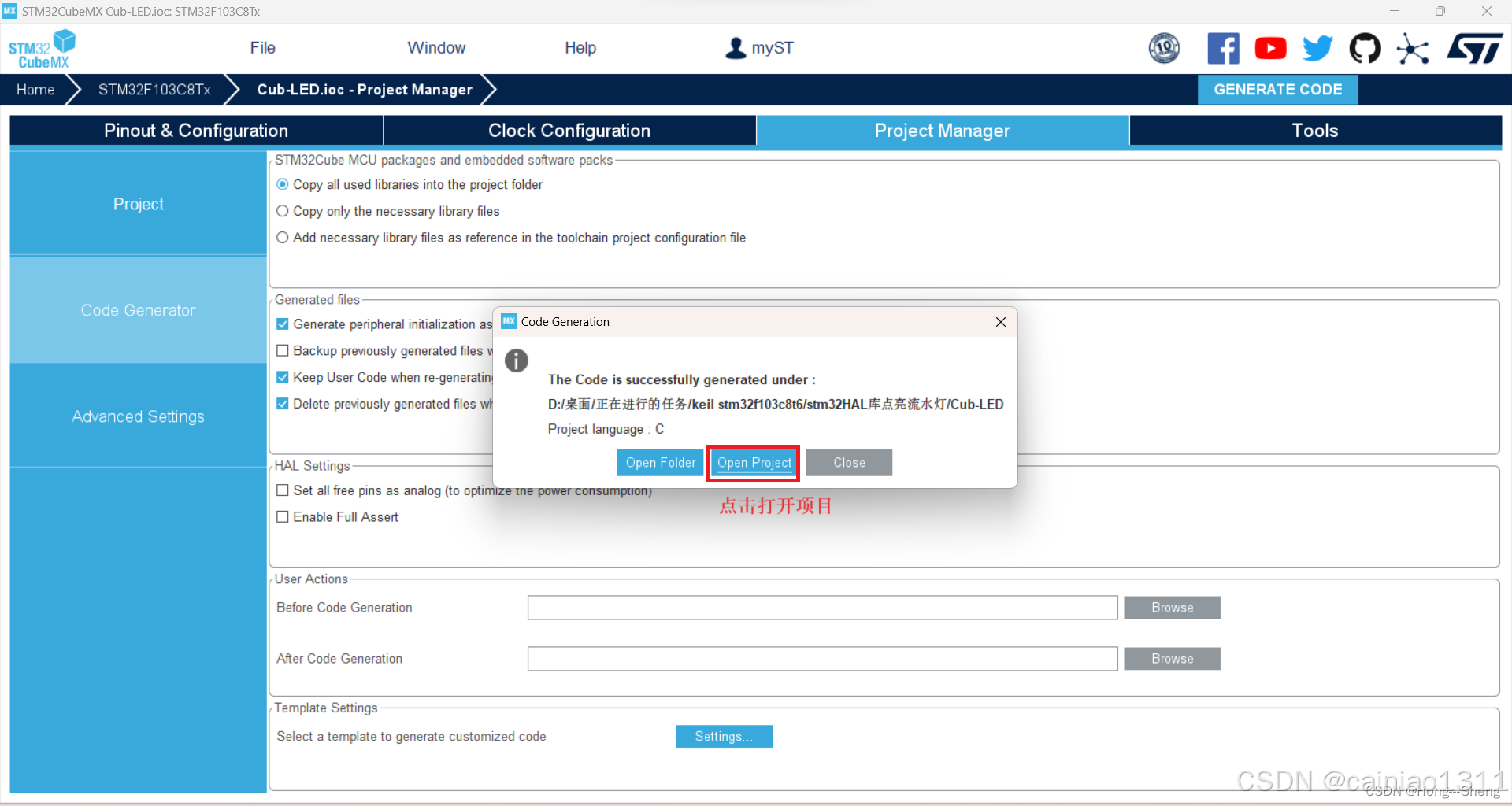The image size is (1512, 806).
Task: Open the Facebook link icon
Action: (x=1223, y=48)
